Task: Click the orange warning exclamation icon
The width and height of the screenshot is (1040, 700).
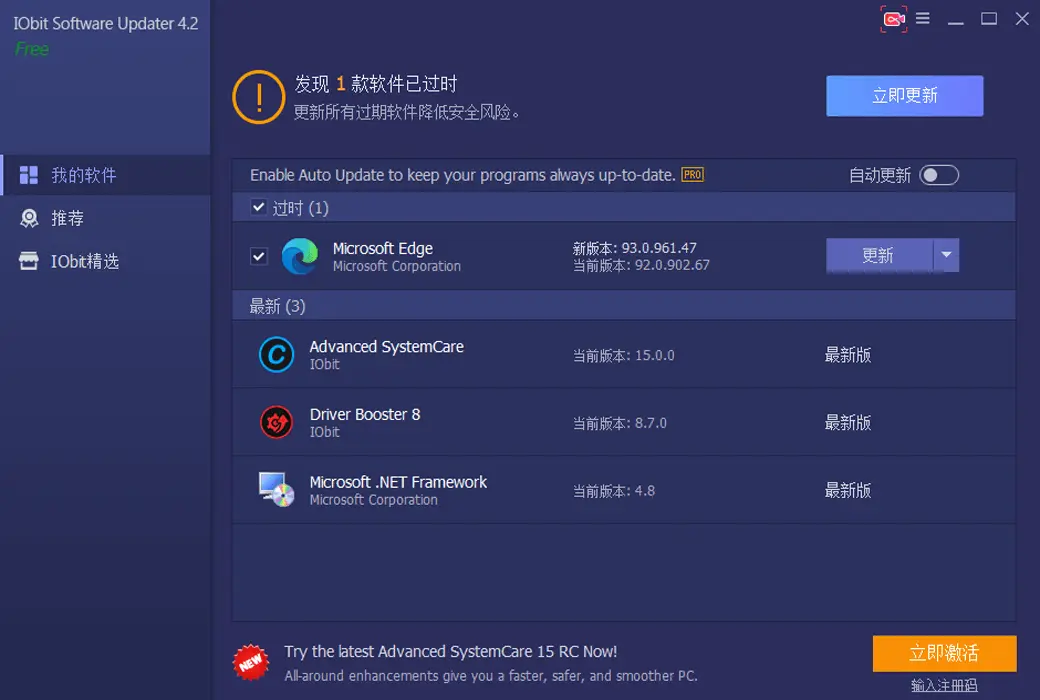Action: [259, 97]
